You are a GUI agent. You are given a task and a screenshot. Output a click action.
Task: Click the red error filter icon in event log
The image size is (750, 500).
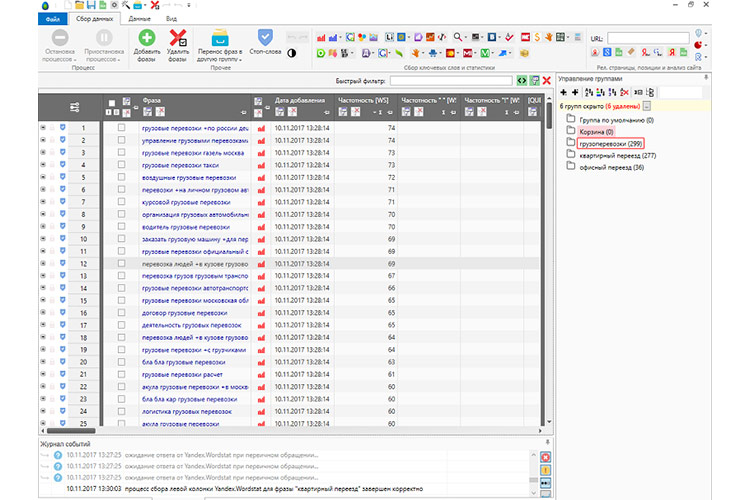[x=545, y=457]
